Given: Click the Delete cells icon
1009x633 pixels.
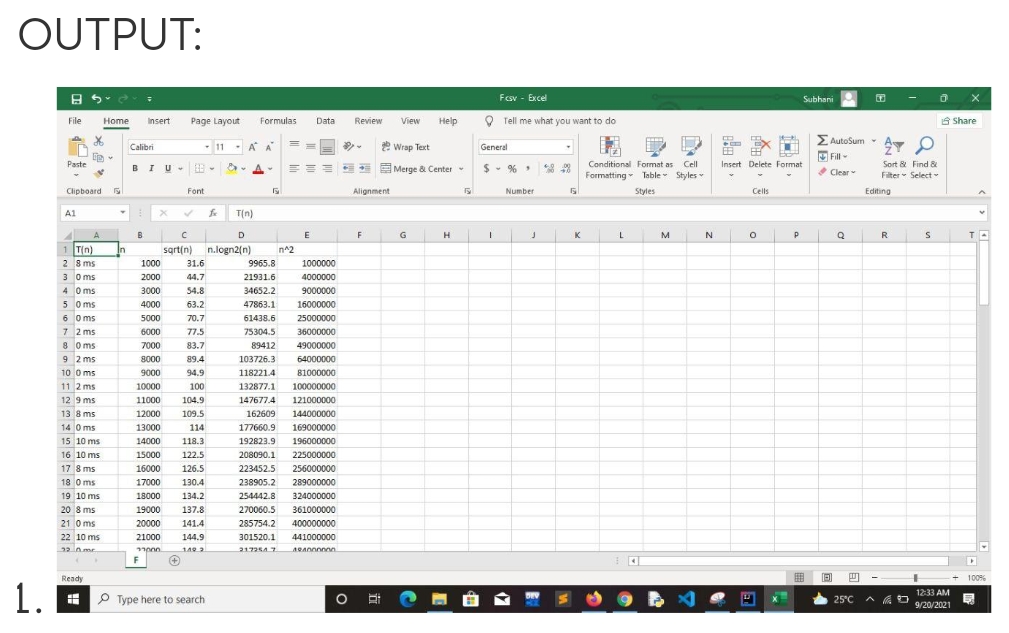Looking at the screenshot, I should pos(760,147).
